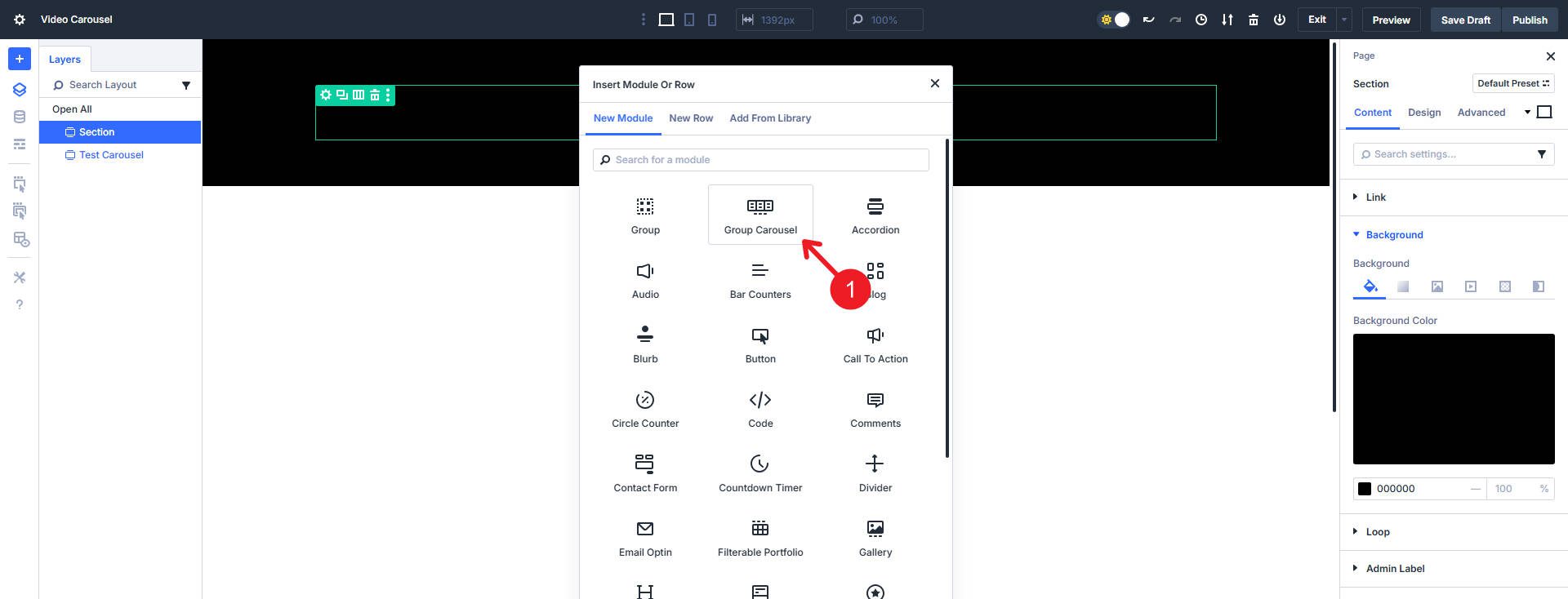Select the background gradient type
The width and height of the screenshot is (1568, 599).
click(x=1403, y=286)
